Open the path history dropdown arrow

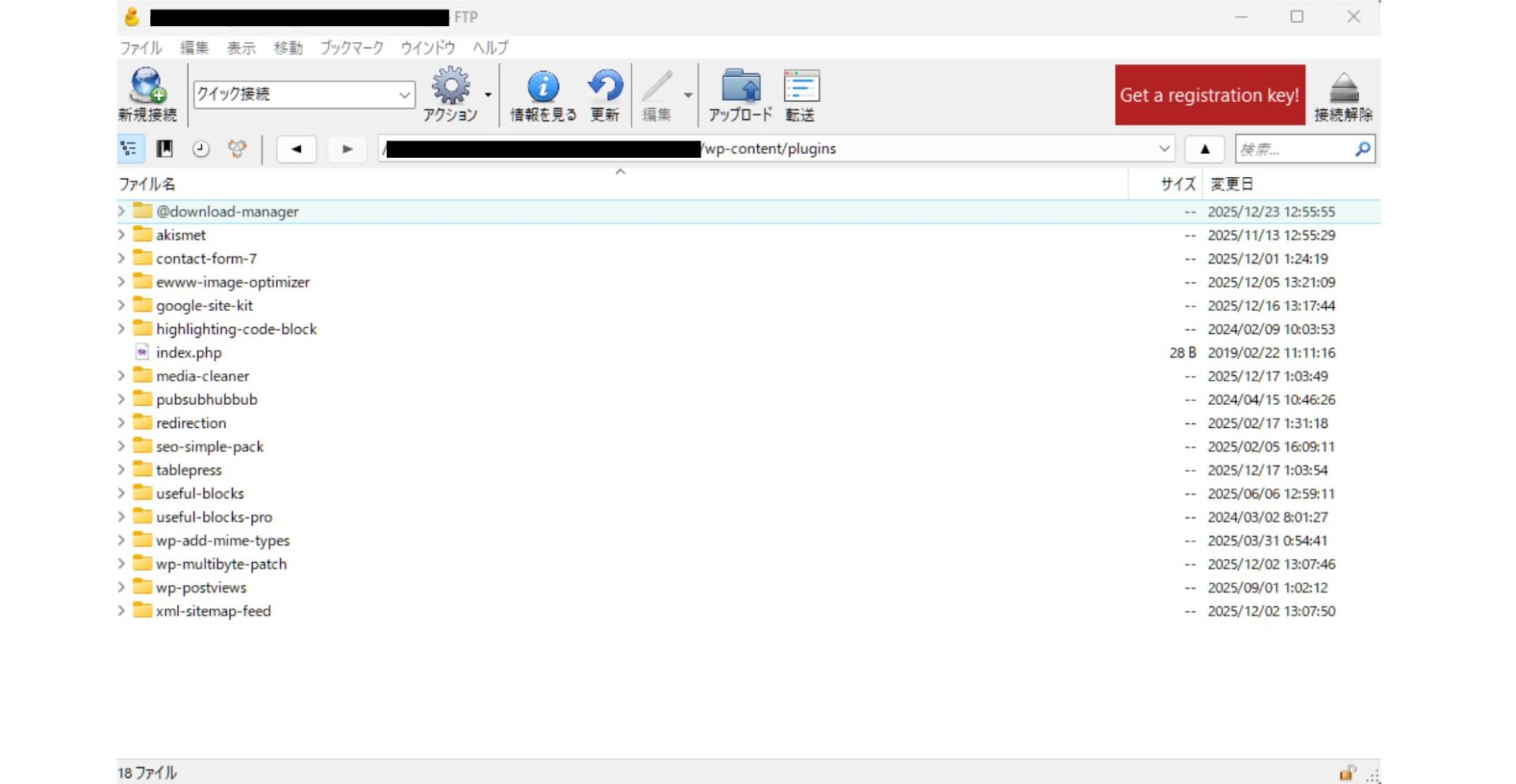(1164, 149)
